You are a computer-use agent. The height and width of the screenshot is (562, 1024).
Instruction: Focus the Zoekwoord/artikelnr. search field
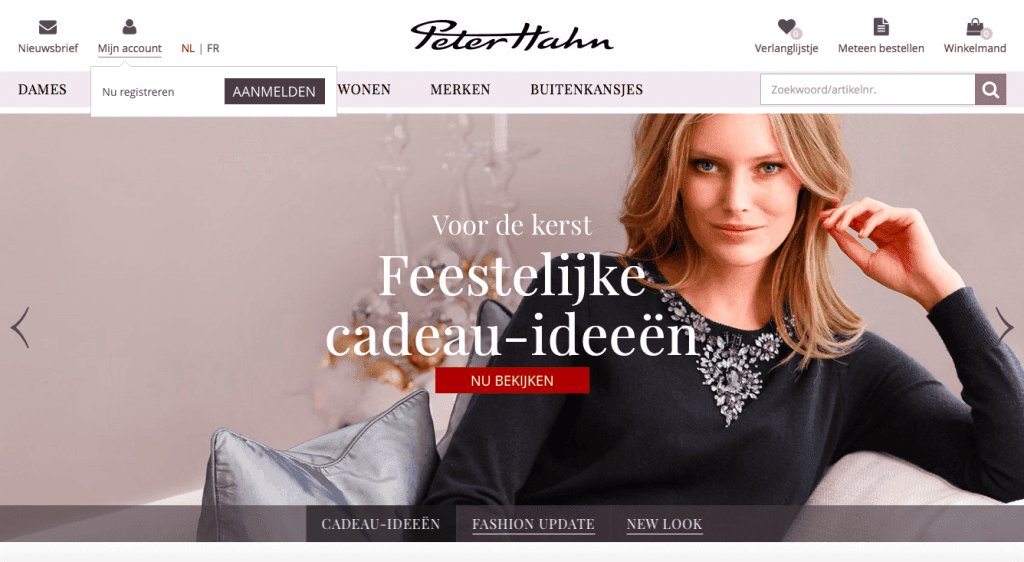pos(867,89)
